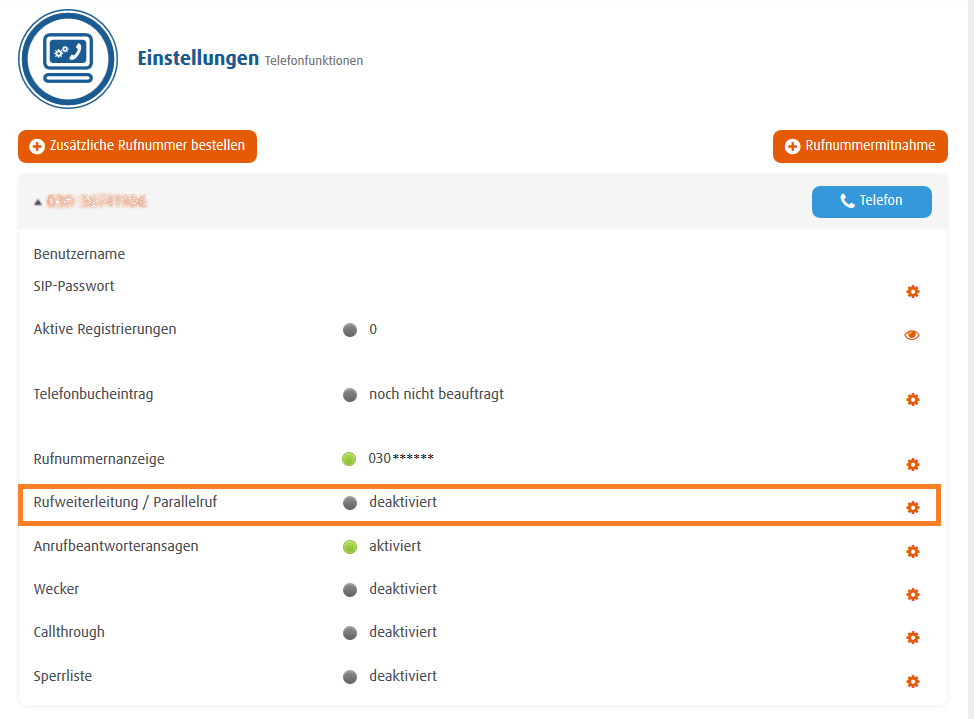
Task: Configure Anrufbeantworteransagen via gear icon
Action: 912,552
